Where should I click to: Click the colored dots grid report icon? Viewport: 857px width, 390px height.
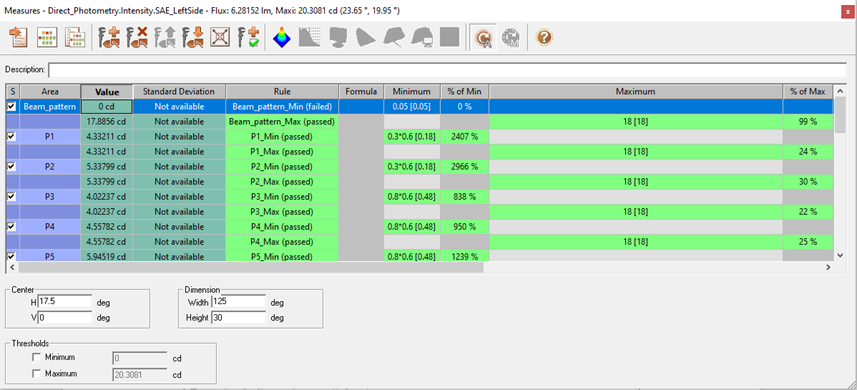pos(47,37)
